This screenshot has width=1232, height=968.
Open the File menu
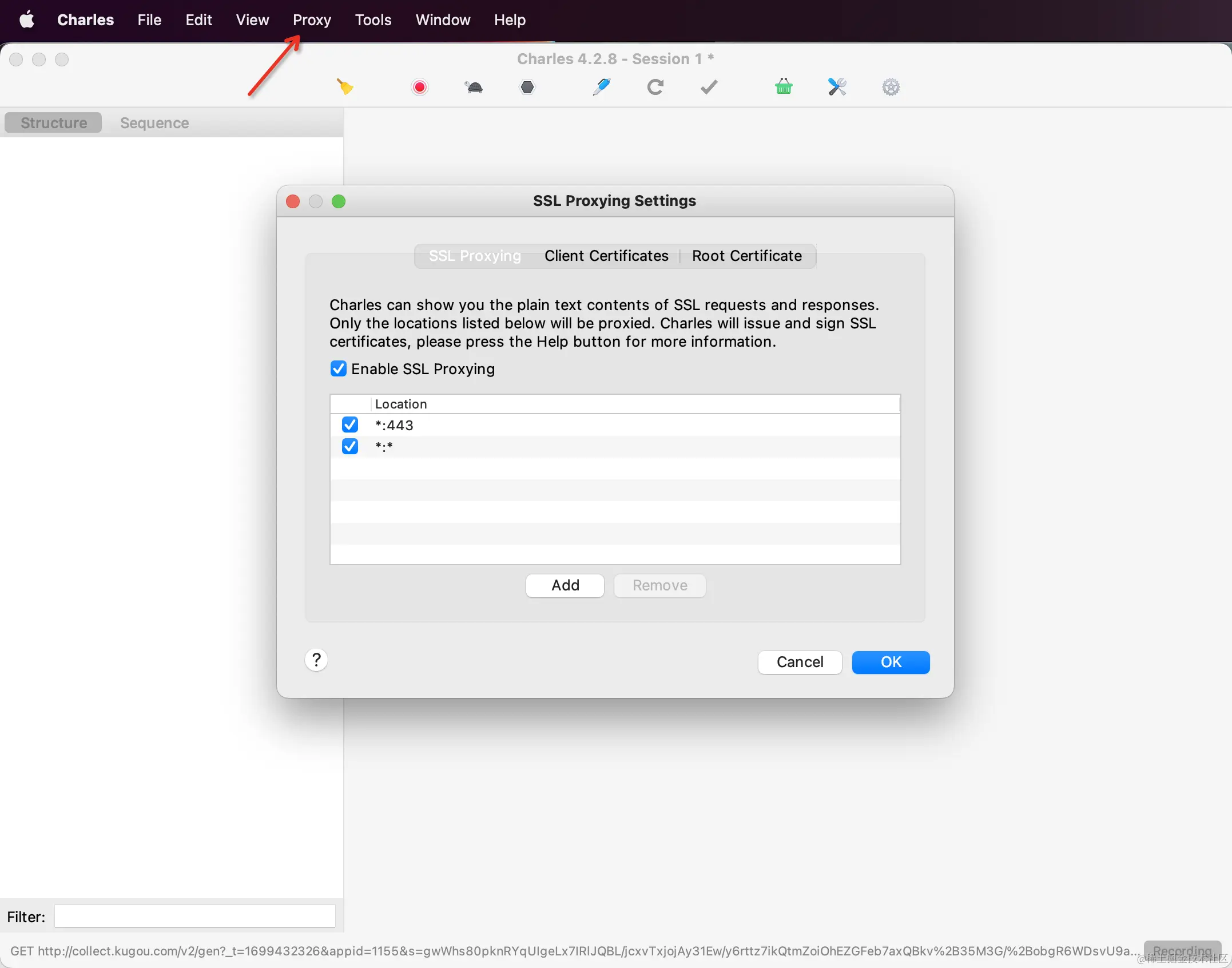149,20
